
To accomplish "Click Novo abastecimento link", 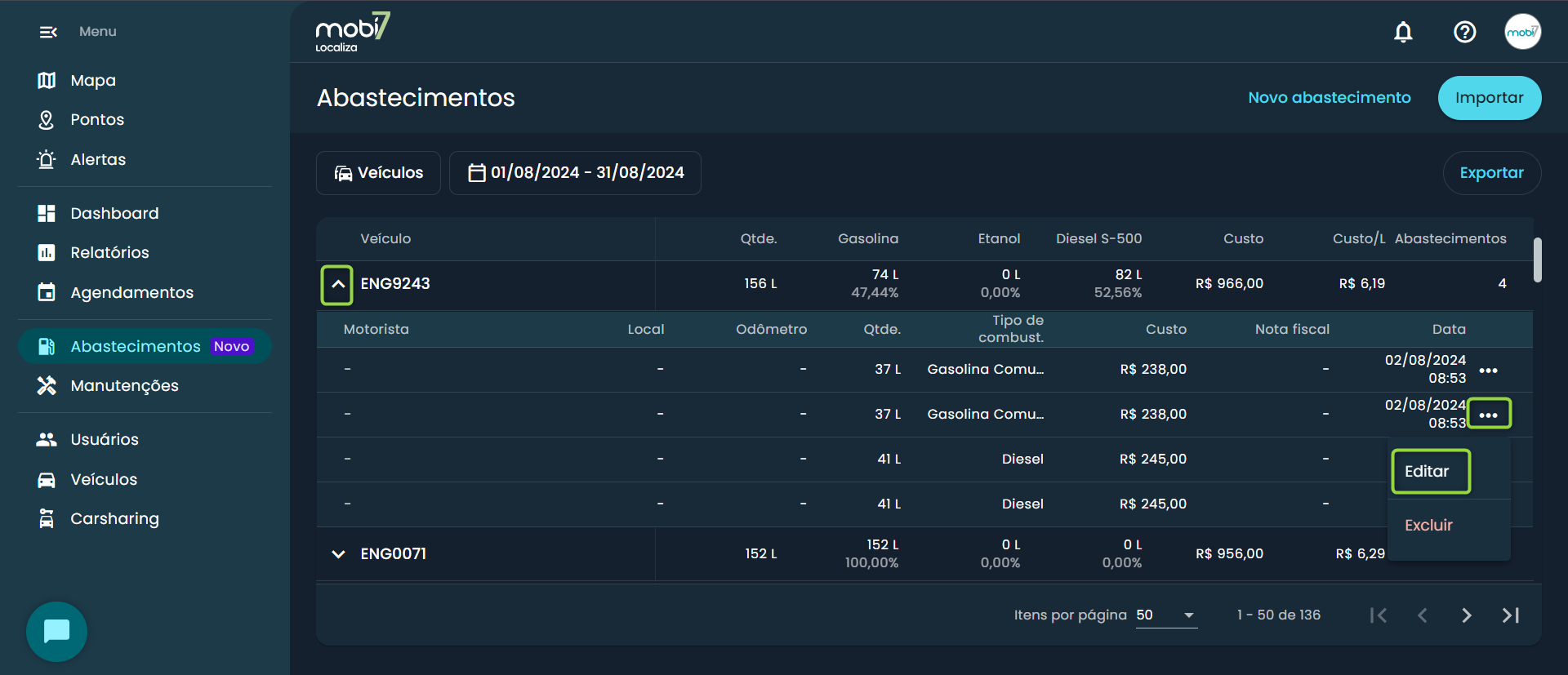I will point(1330,98).
